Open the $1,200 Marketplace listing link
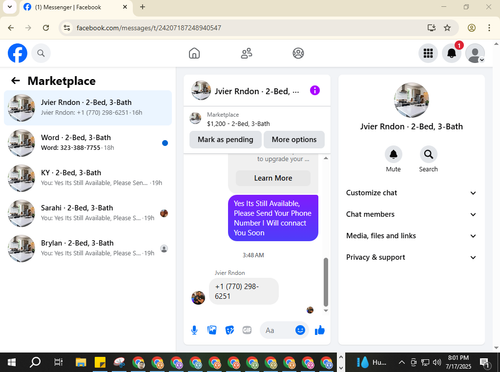The height and width of the screenshot is (372, 500). point(238,124)
